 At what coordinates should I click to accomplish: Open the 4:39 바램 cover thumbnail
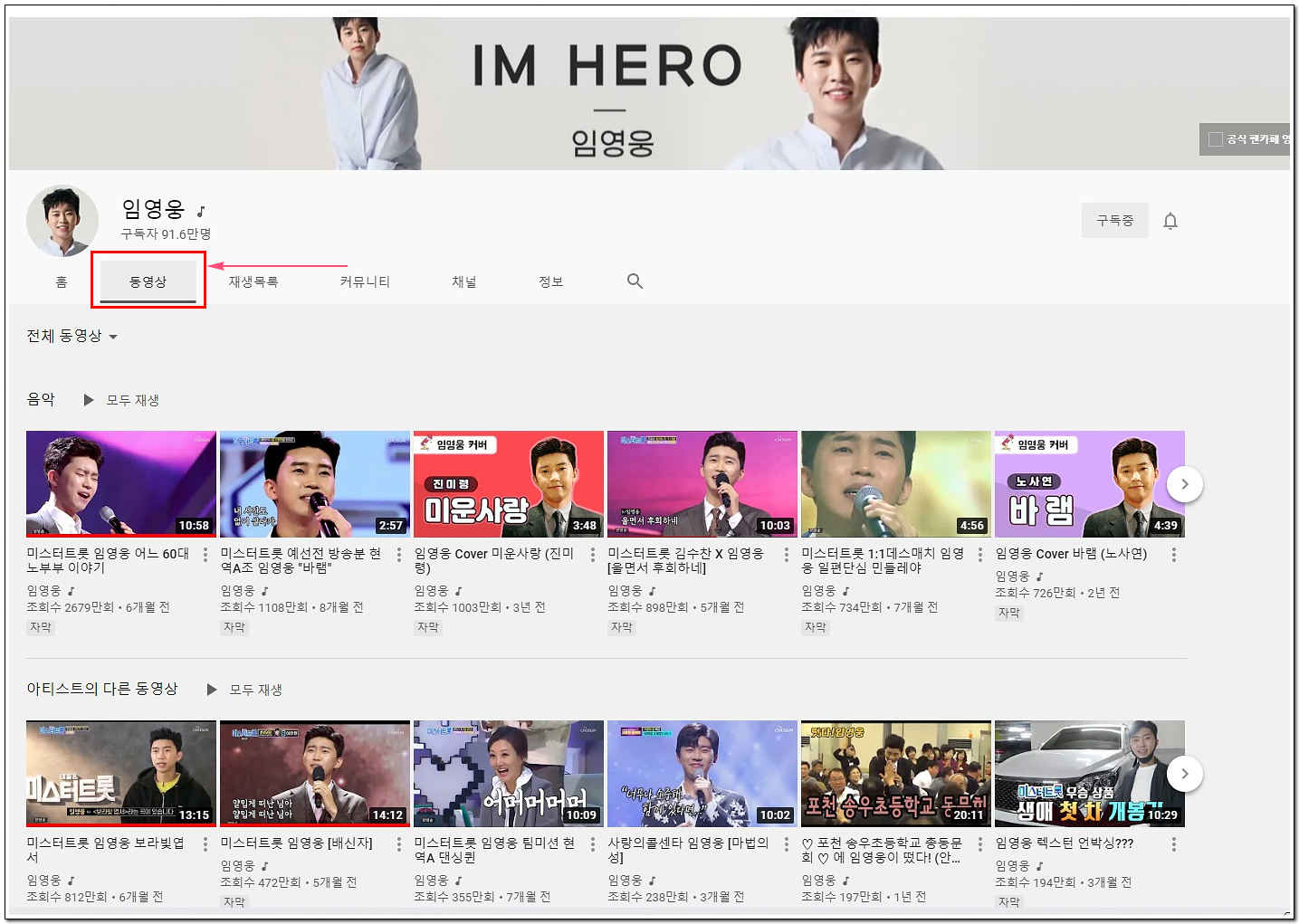(1090, 484)
